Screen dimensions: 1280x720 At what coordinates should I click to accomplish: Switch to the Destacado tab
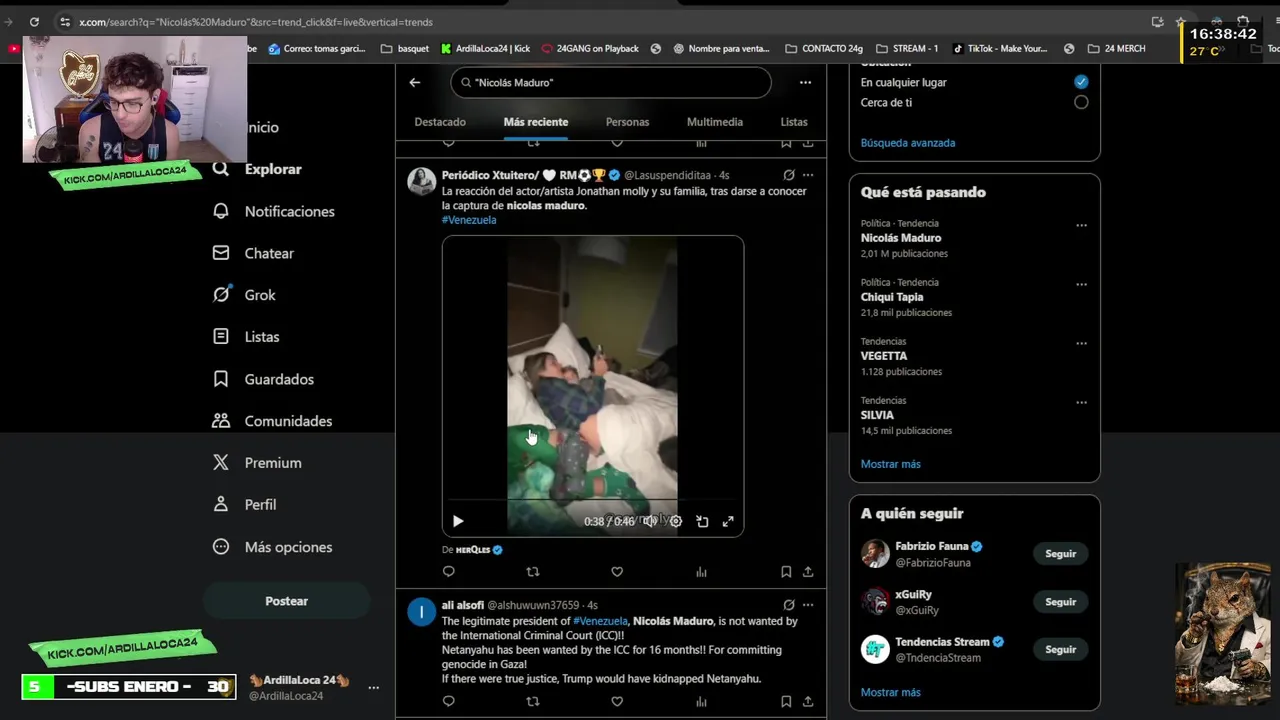click(440, 122)
